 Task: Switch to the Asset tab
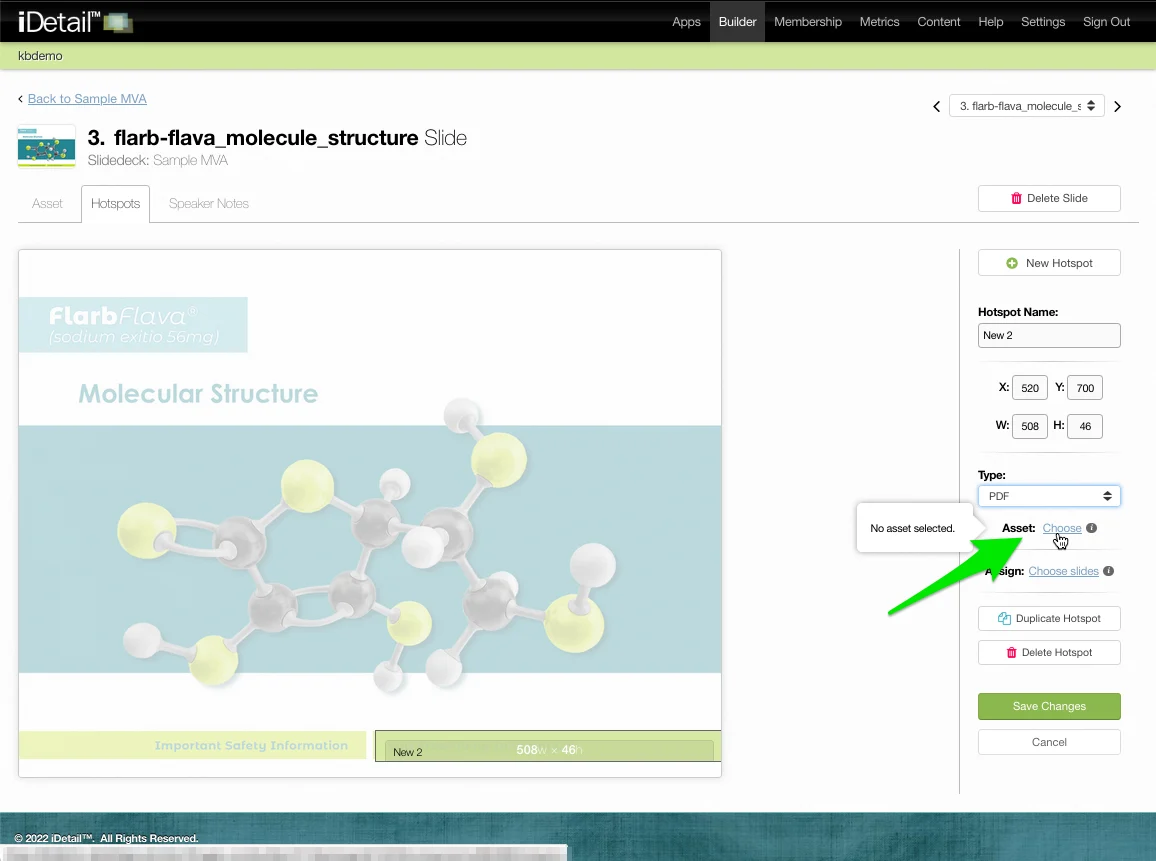tap(47, 203)
